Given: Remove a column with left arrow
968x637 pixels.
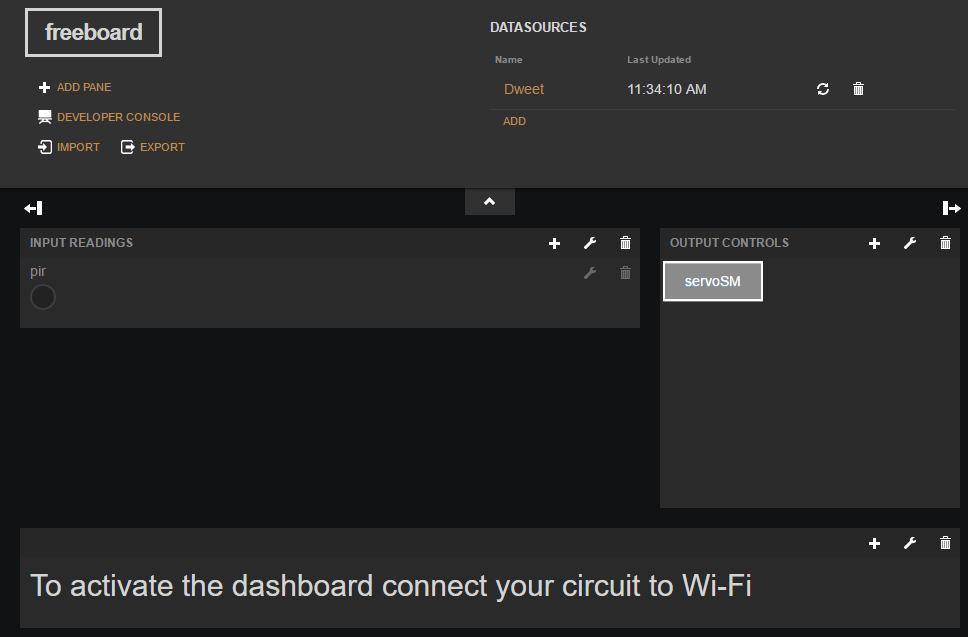Looking at the screenshot, I should (x=33, y=208).
